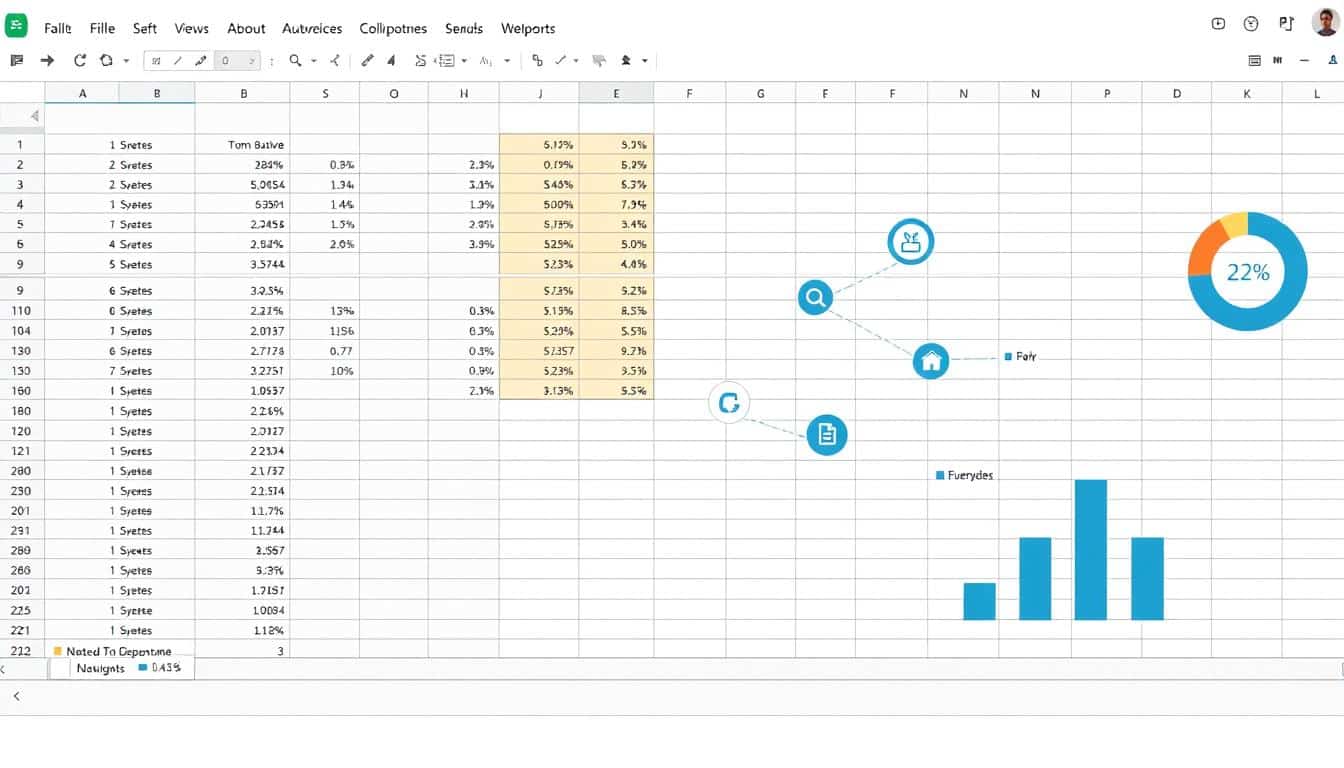Click the checkmark icon in toolbar
The width and height of the screenshot is (1344, 768).
tap(560, 61)
